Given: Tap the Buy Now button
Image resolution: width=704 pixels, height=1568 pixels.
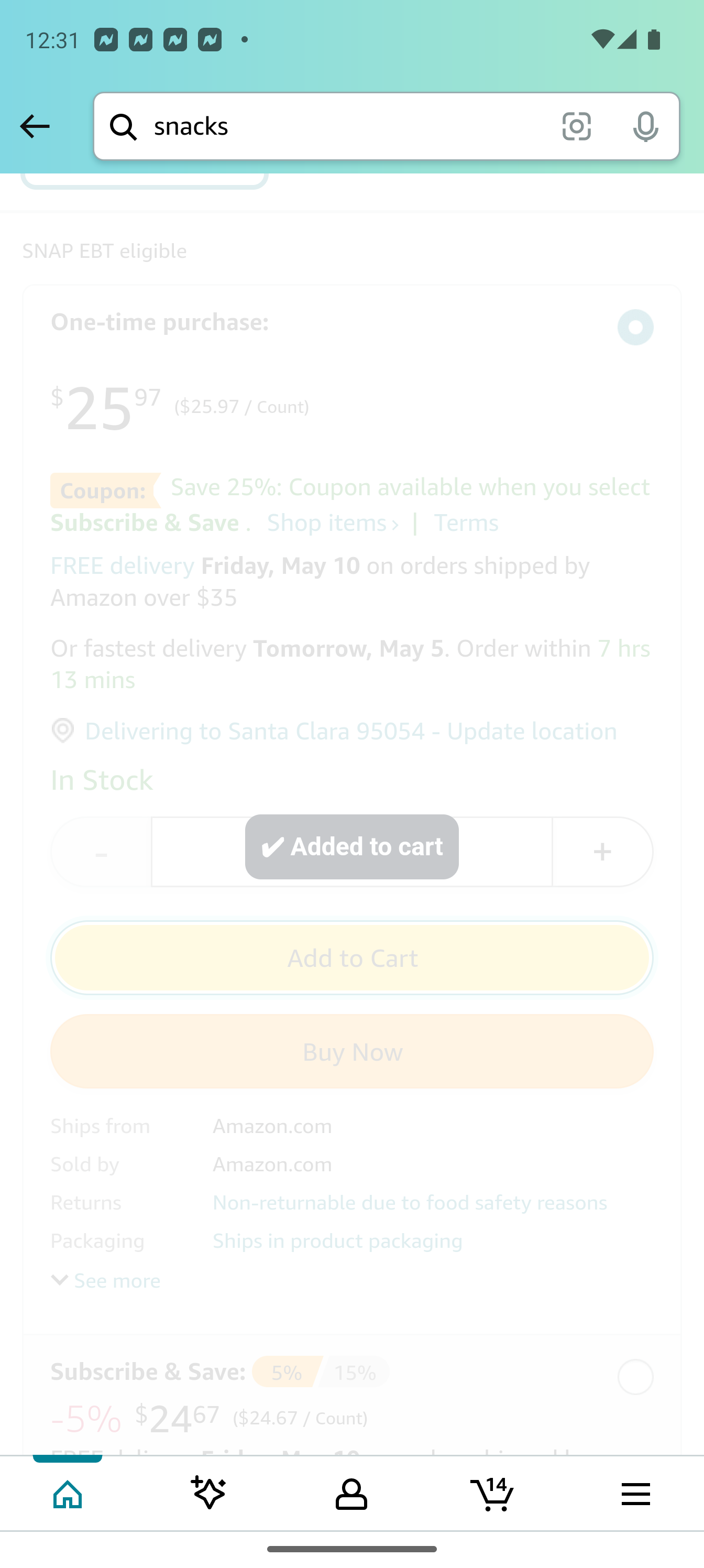Looking at the screenshot, I should [351, 1052].
